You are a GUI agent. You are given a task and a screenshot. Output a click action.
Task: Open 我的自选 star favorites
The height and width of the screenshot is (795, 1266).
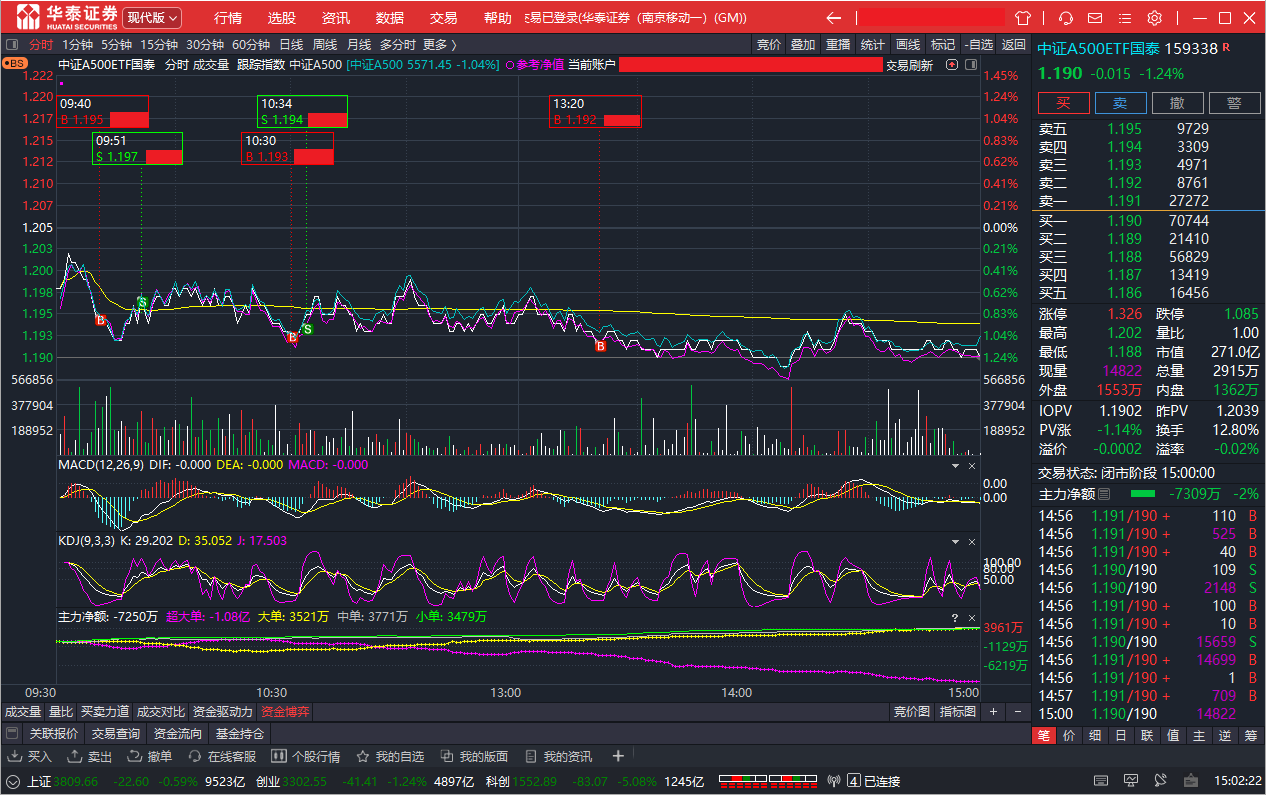coord(391,756)
